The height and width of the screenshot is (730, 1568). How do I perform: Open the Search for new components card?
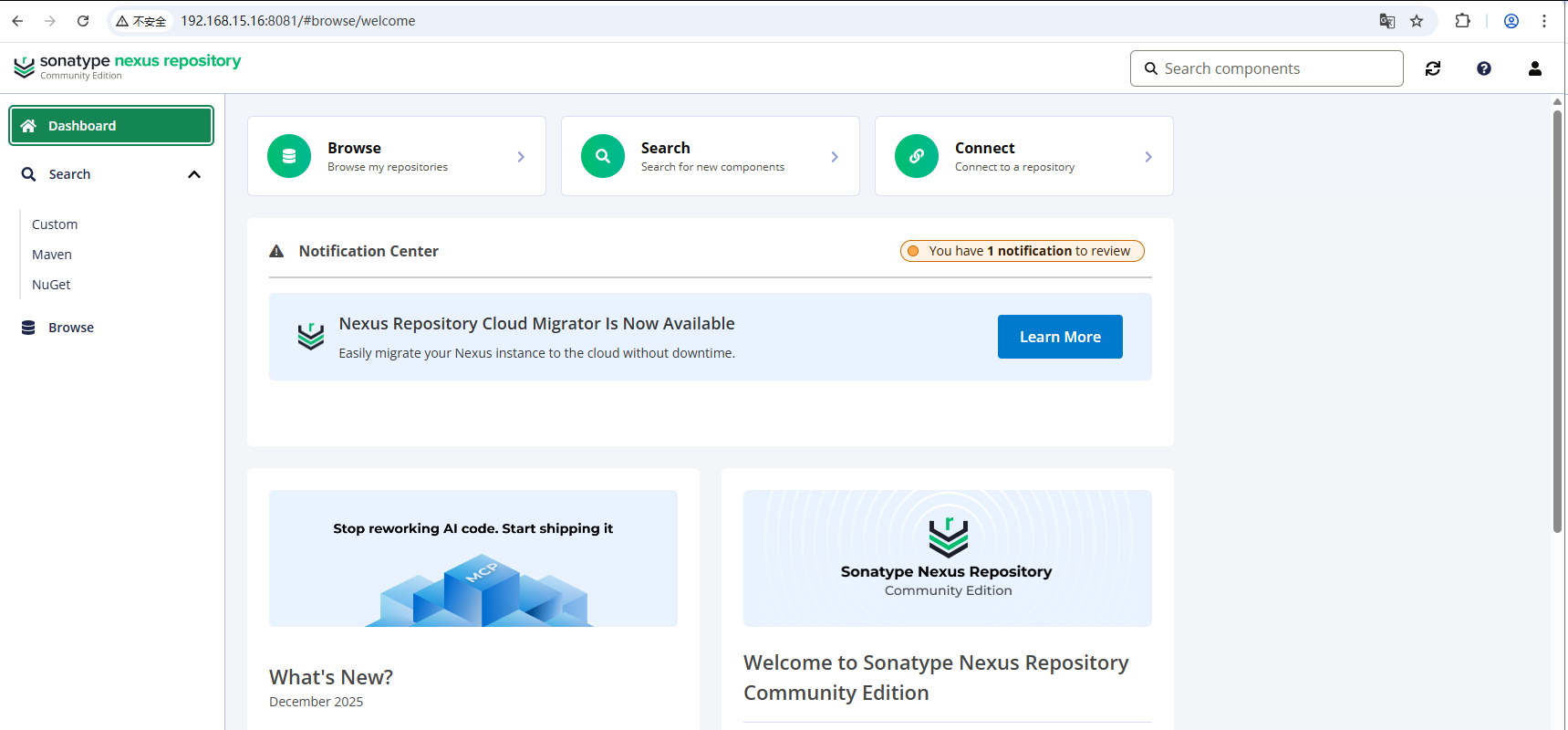[711, 156]
